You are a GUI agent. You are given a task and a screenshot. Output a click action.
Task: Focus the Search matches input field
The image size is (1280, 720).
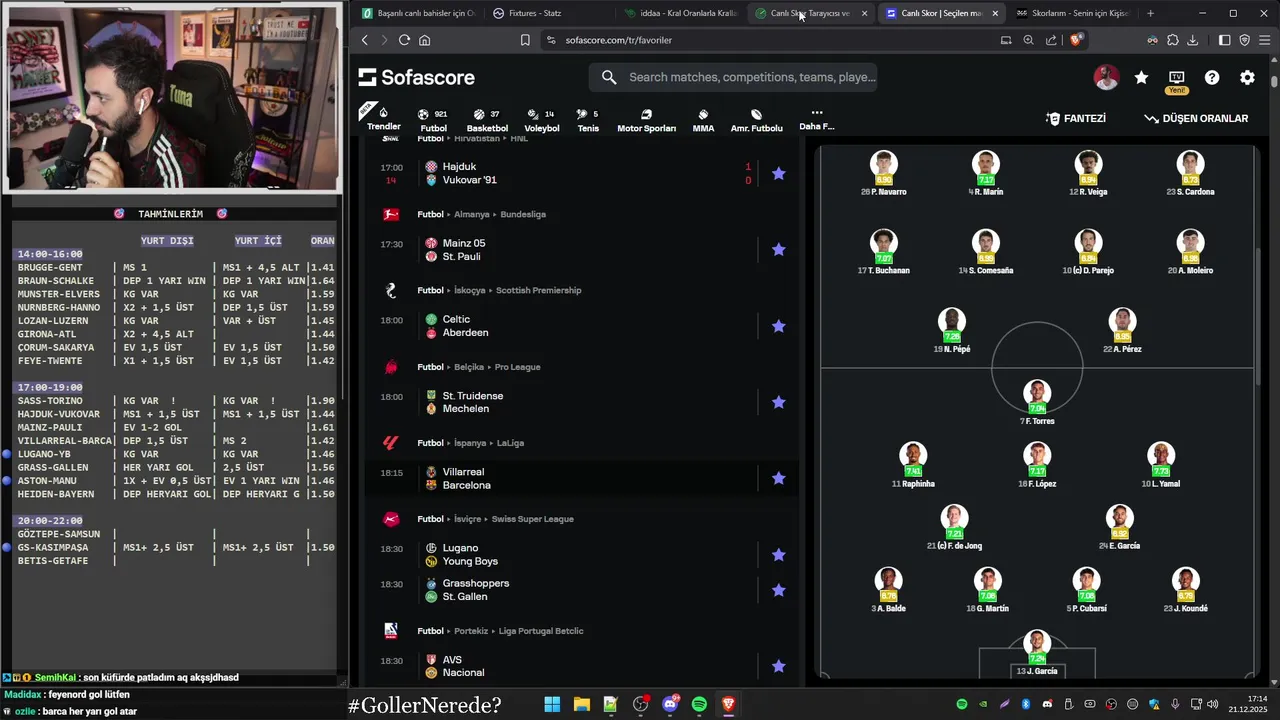click(x=733, y=77)
